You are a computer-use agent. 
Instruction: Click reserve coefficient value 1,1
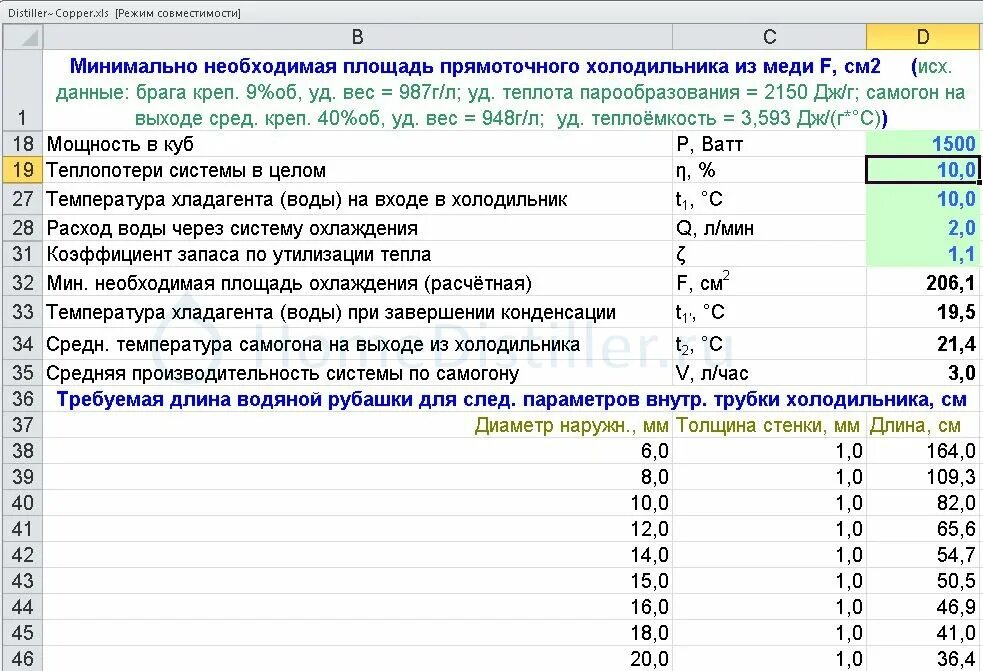[x=922, y=254]
